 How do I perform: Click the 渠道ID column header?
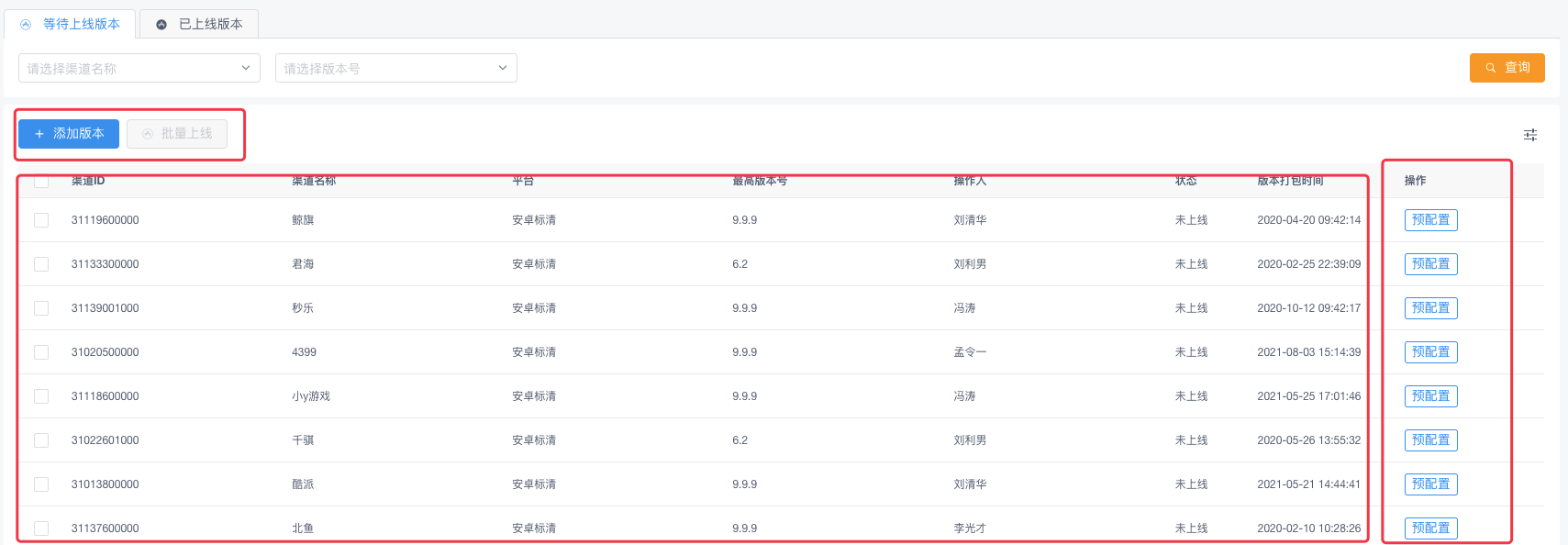[88, 181]
